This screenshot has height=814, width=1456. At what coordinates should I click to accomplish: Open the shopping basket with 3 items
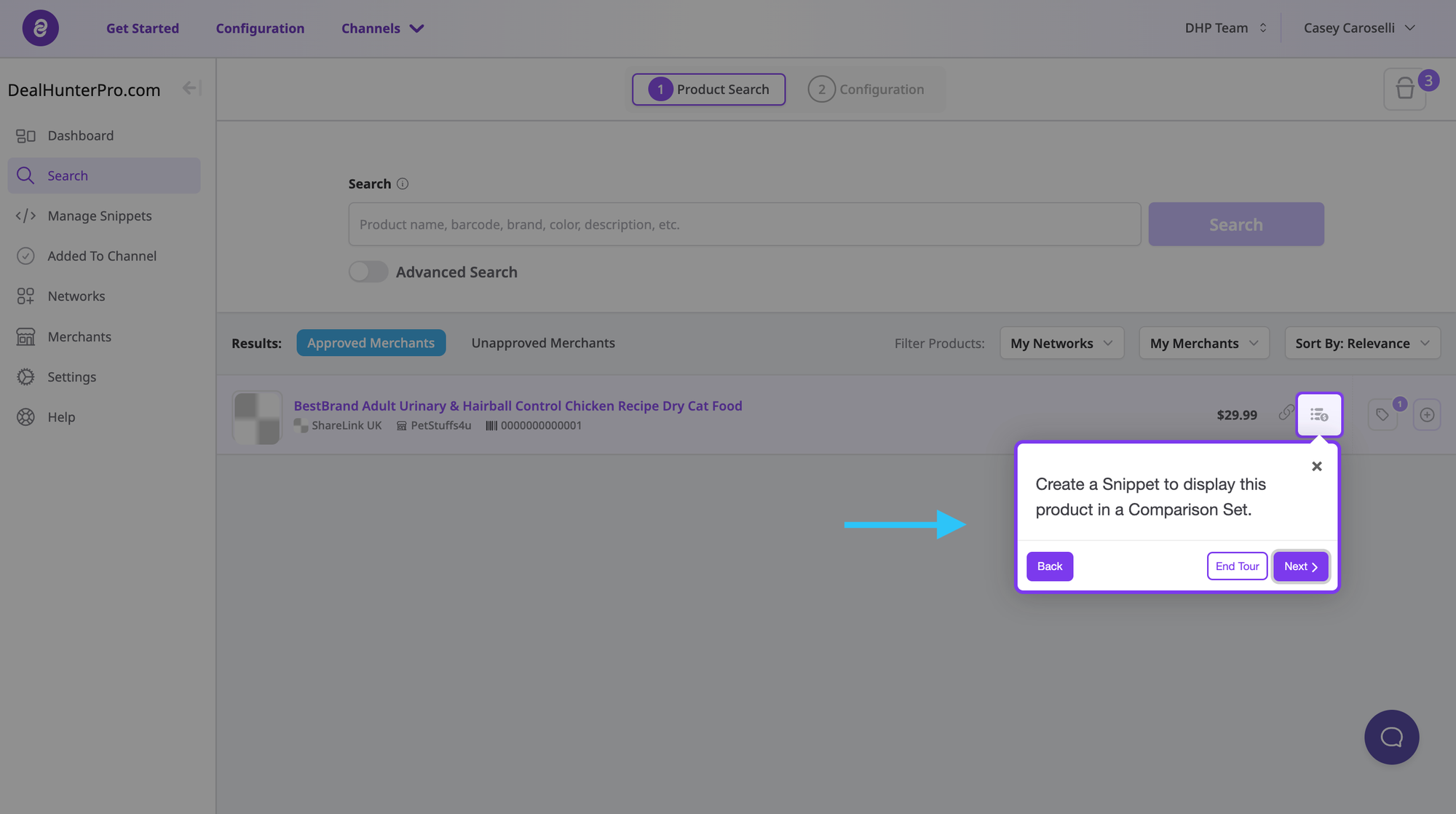pos(1404,90)
